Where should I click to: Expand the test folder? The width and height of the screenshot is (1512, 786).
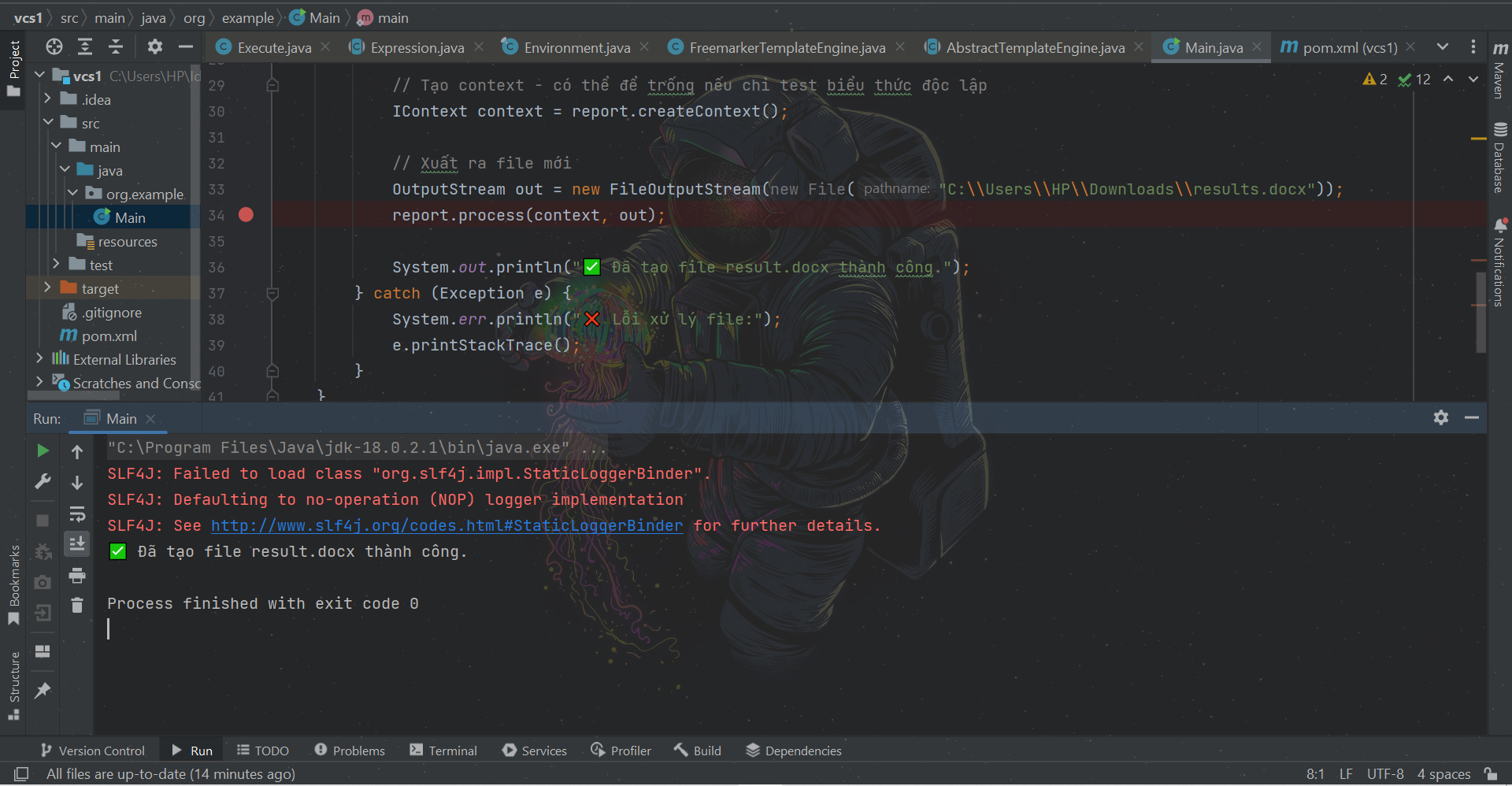click(x=57, y=265)
